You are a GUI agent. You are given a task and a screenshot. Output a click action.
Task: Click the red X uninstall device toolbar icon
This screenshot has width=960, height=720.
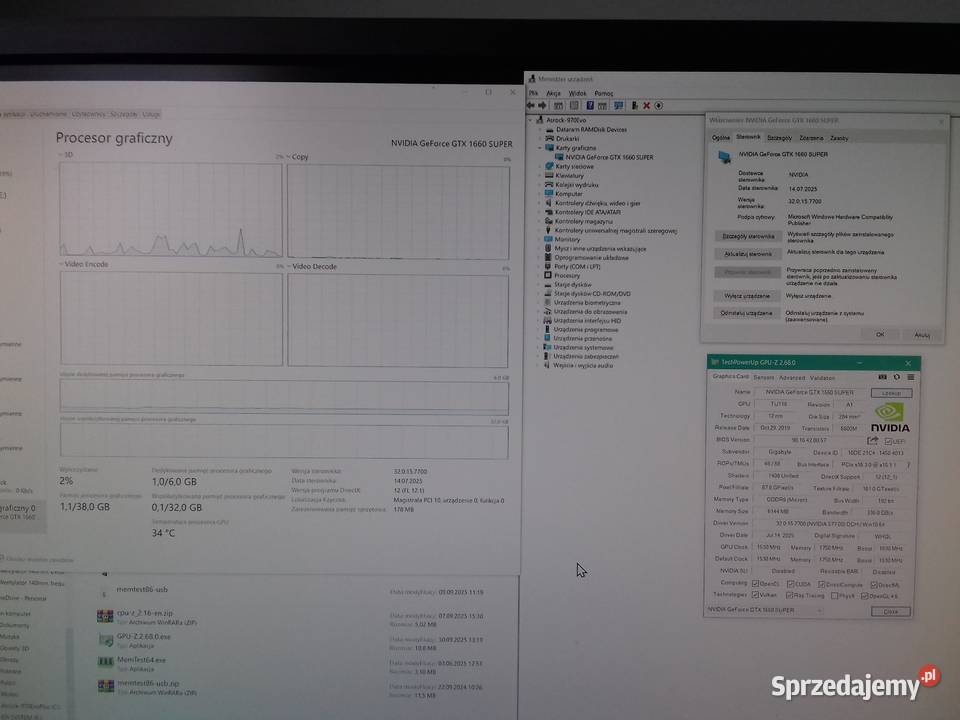(646, 105)
